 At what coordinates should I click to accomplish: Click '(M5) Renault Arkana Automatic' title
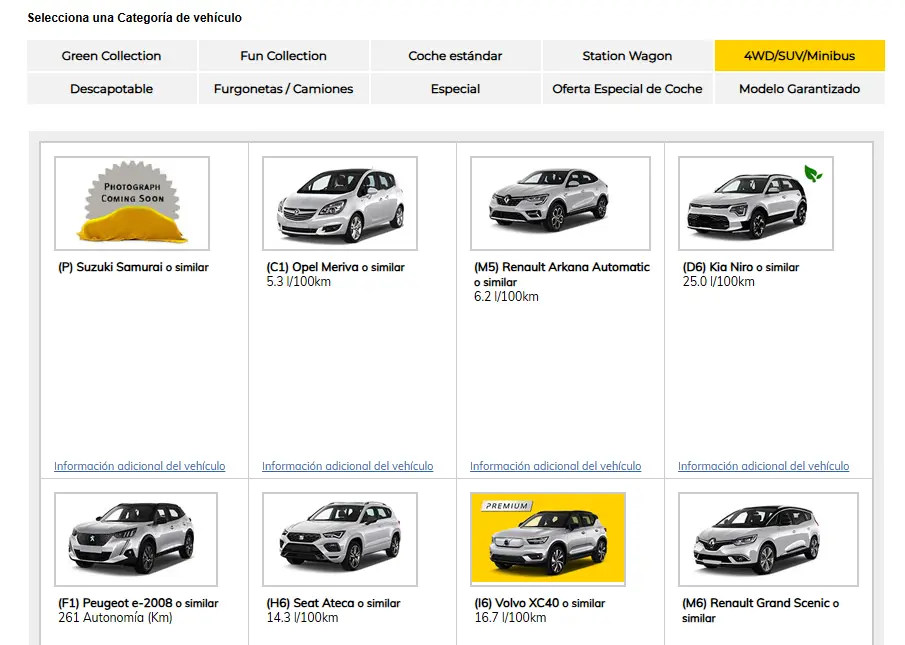[562, 267]
